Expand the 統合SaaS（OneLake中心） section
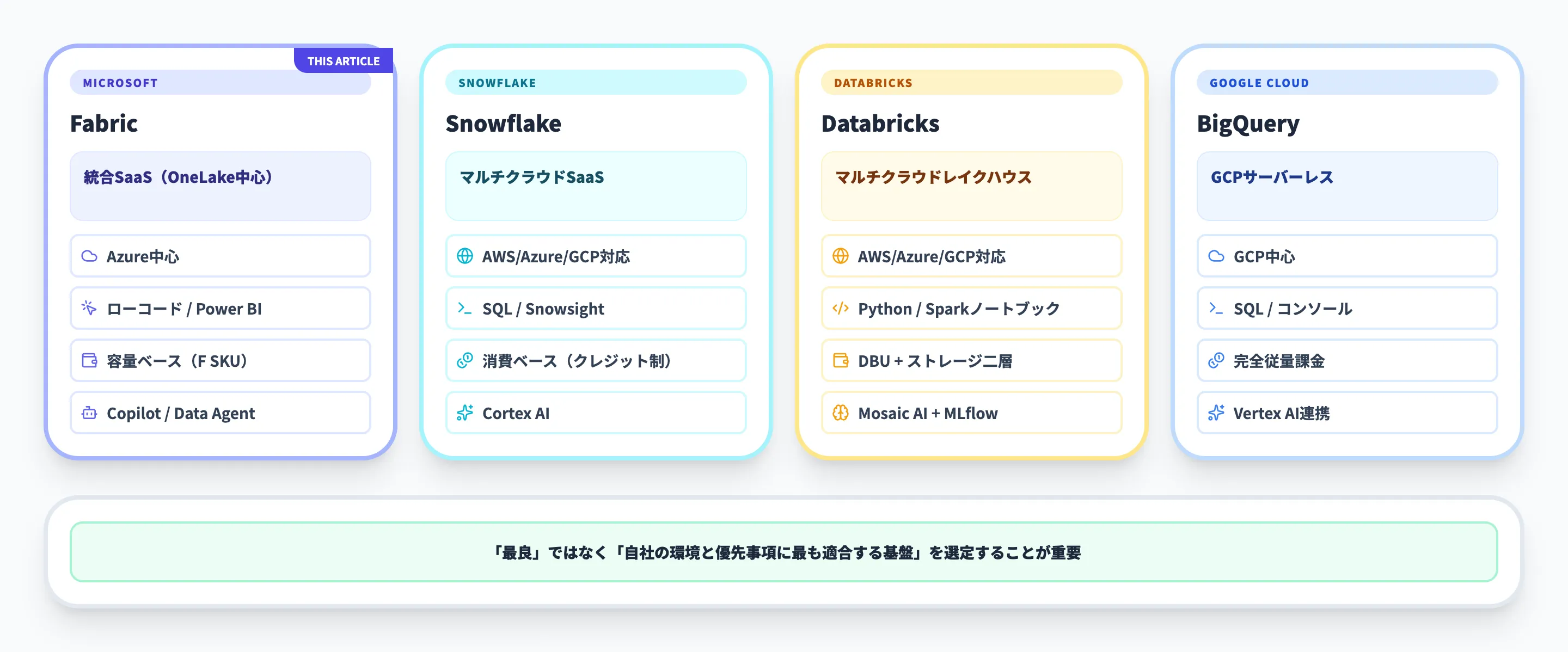 click(x=220, y=186)
